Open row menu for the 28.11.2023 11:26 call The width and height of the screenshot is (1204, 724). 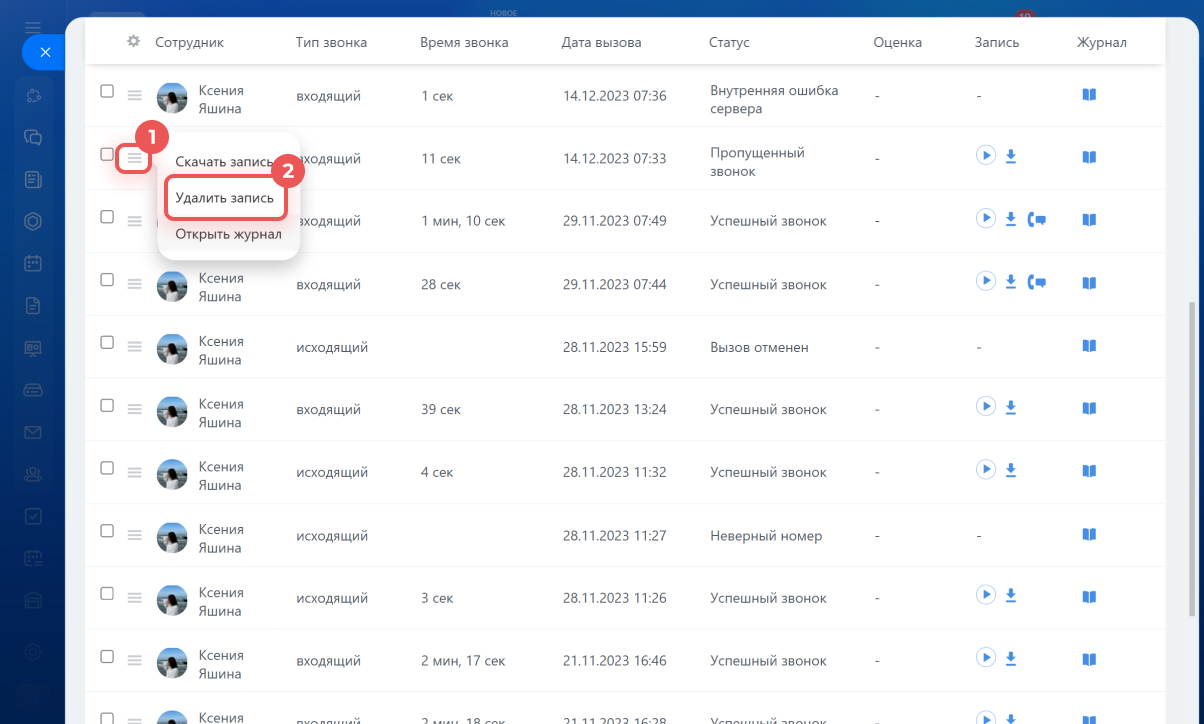(x=135, y=598)
